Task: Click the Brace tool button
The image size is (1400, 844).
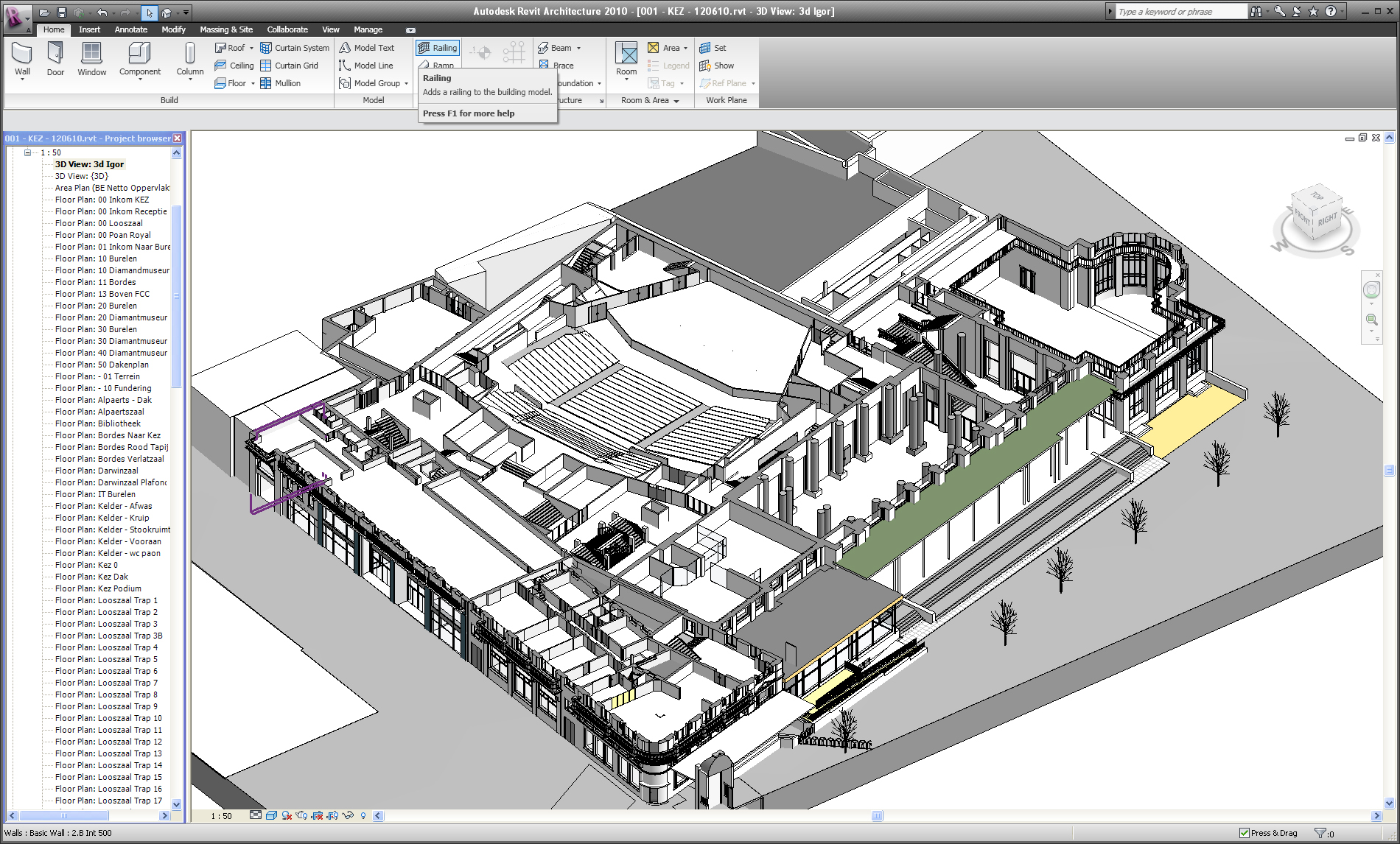Action: point(556,66)
